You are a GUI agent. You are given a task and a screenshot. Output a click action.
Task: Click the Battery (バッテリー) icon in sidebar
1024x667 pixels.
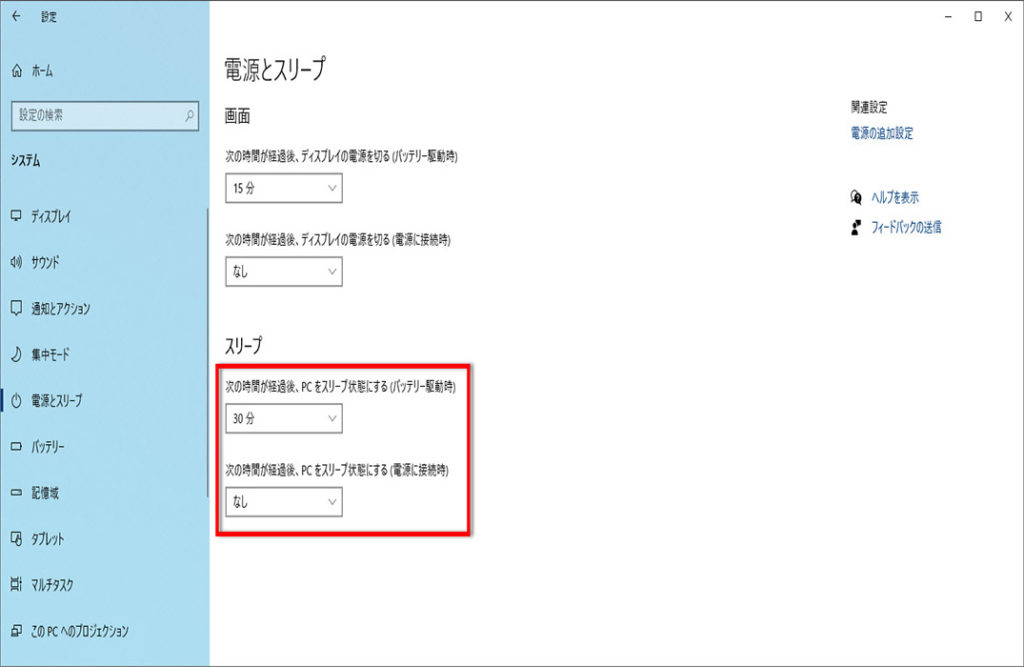pyautogui.click(x=16, y=447)
